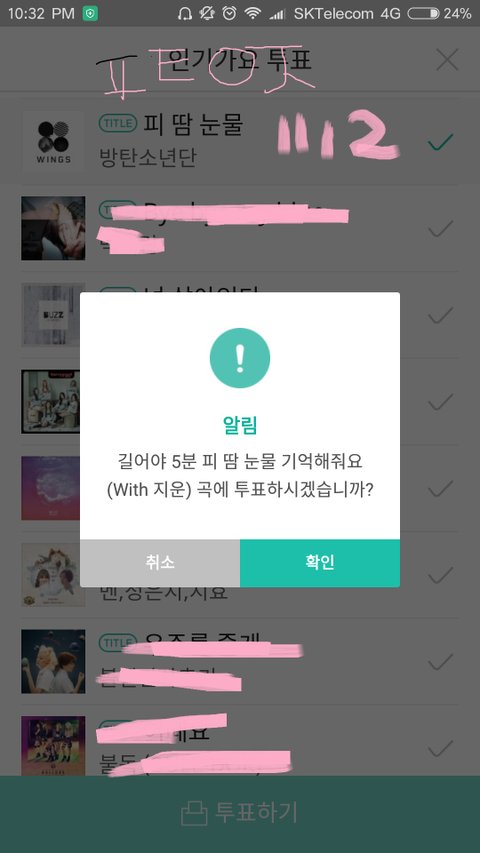Cancel the vote with the 취소 button
480x853 pixels.
coord(160,563)
